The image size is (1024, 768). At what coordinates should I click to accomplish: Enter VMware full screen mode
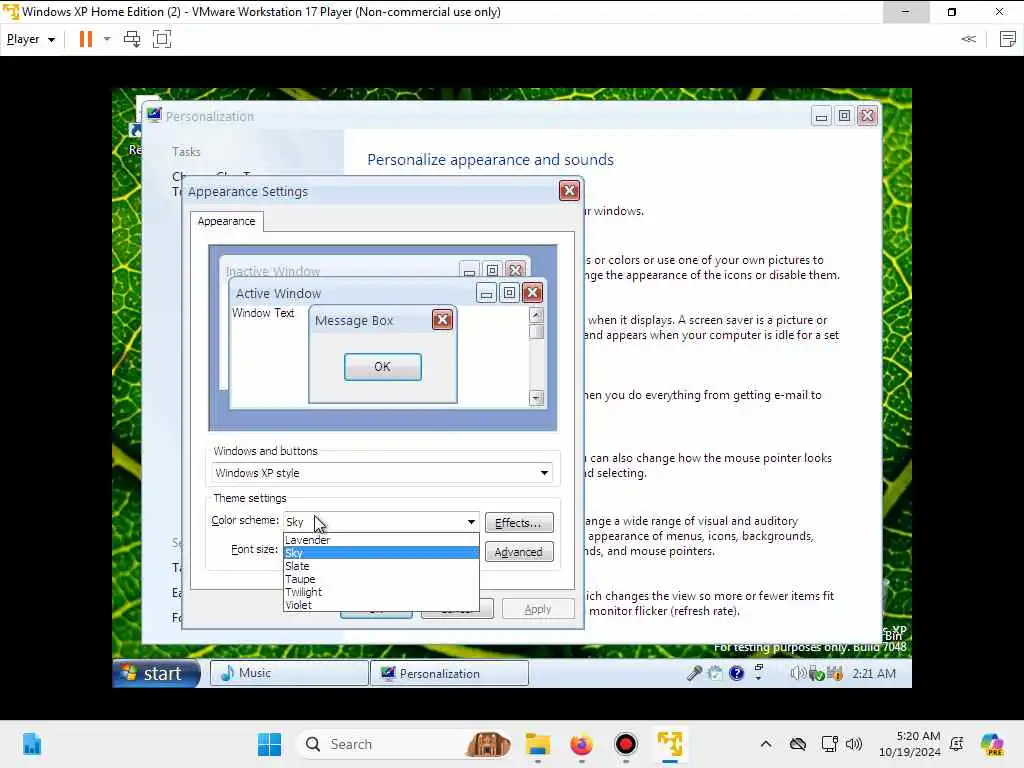161,39
